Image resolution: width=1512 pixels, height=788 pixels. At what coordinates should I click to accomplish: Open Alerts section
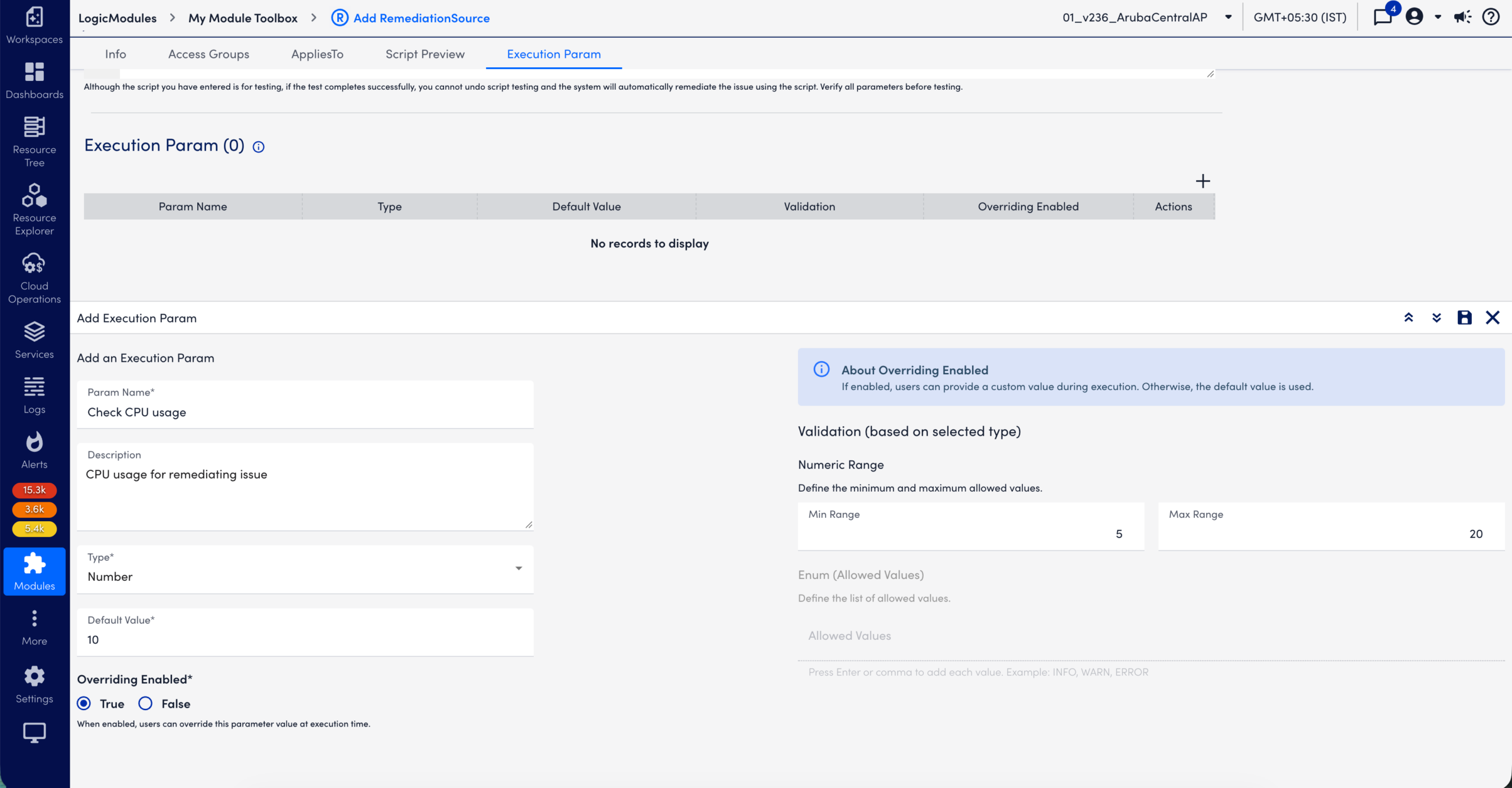(34, 450)
